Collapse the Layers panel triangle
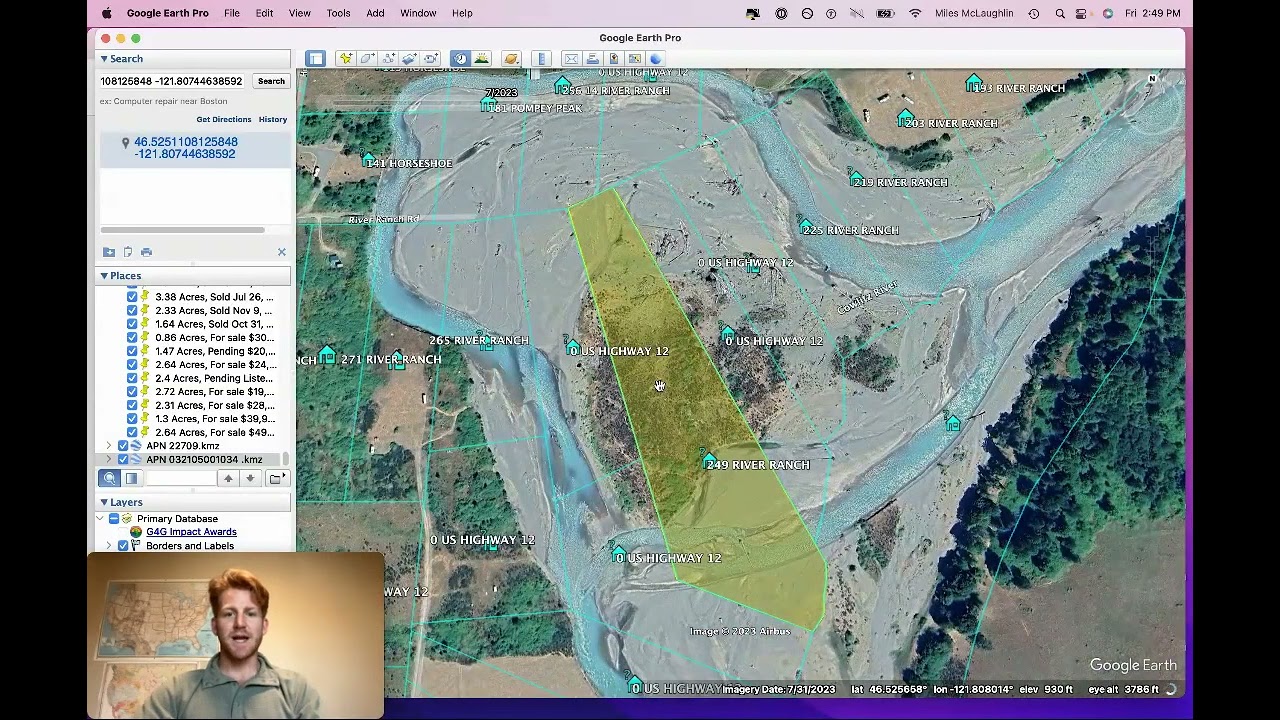Viewport: 1280px width, 720px height. 104,502
